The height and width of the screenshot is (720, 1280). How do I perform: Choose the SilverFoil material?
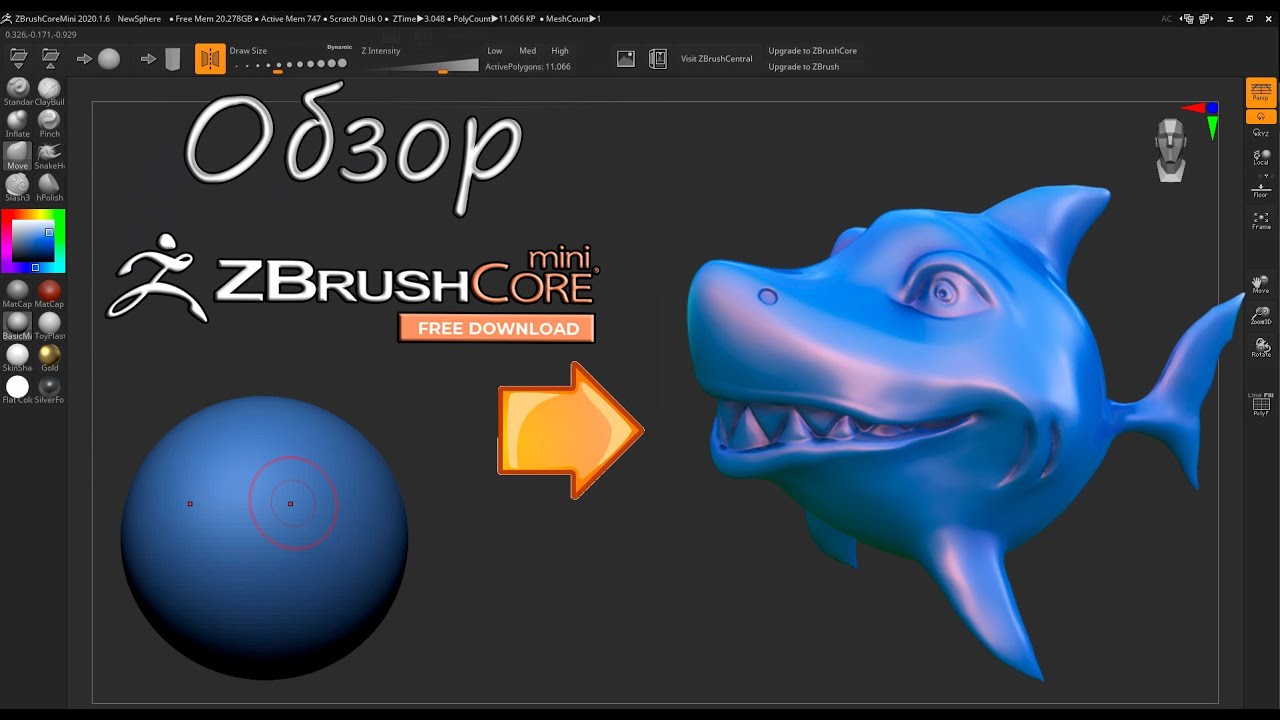coord(49,389)
